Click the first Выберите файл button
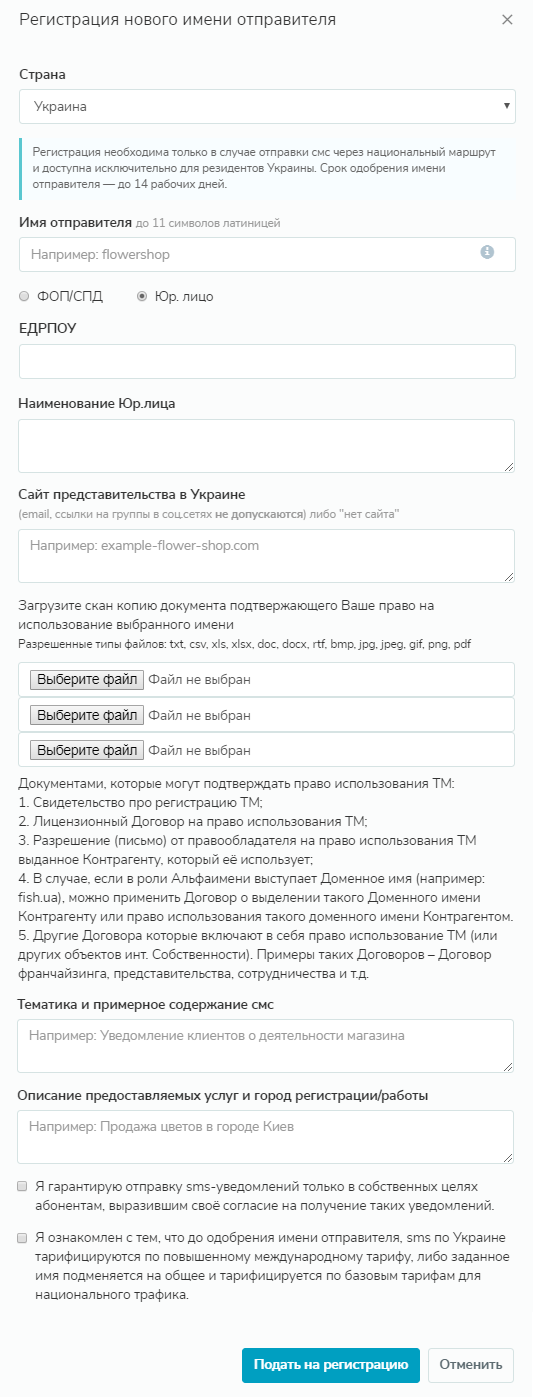The width and height of the screenshot is (533, 1398). pyautogui.click(x=87, y=680)
